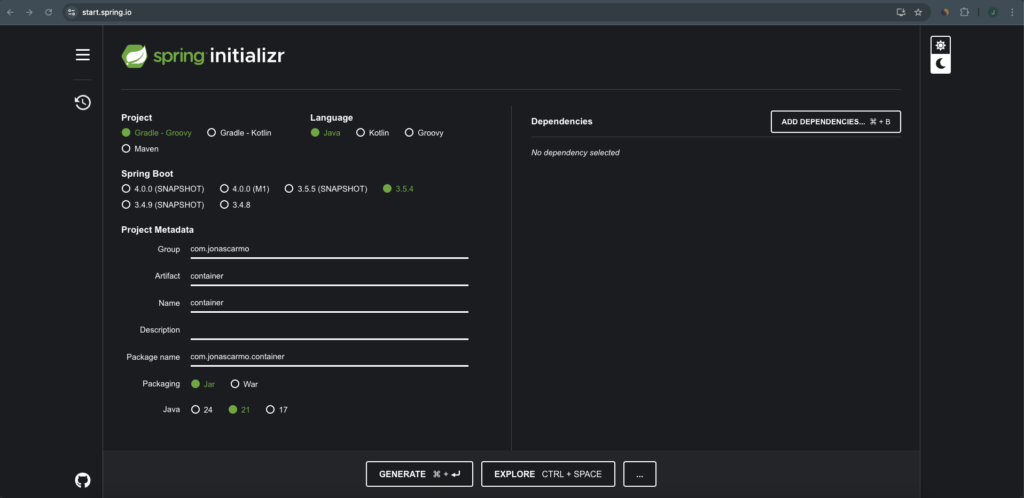Select Spring Boot 3.5.4
1024x498 pixels.
click(x=398, y=189)
